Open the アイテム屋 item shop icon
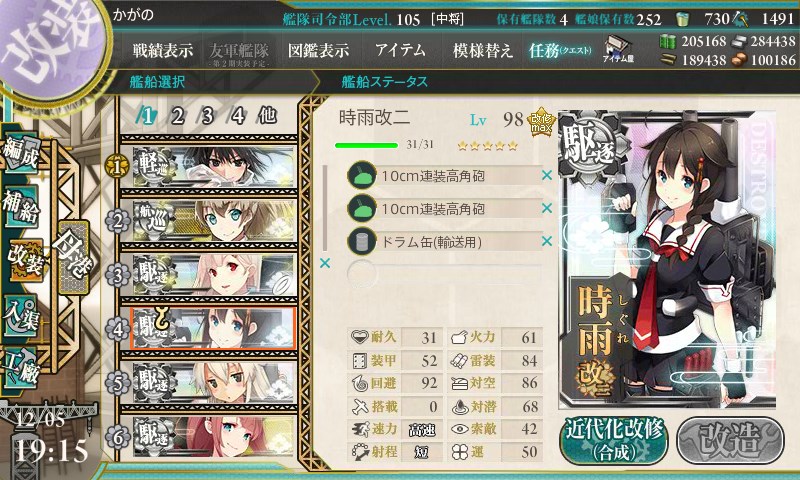 [x=618, y=49]
